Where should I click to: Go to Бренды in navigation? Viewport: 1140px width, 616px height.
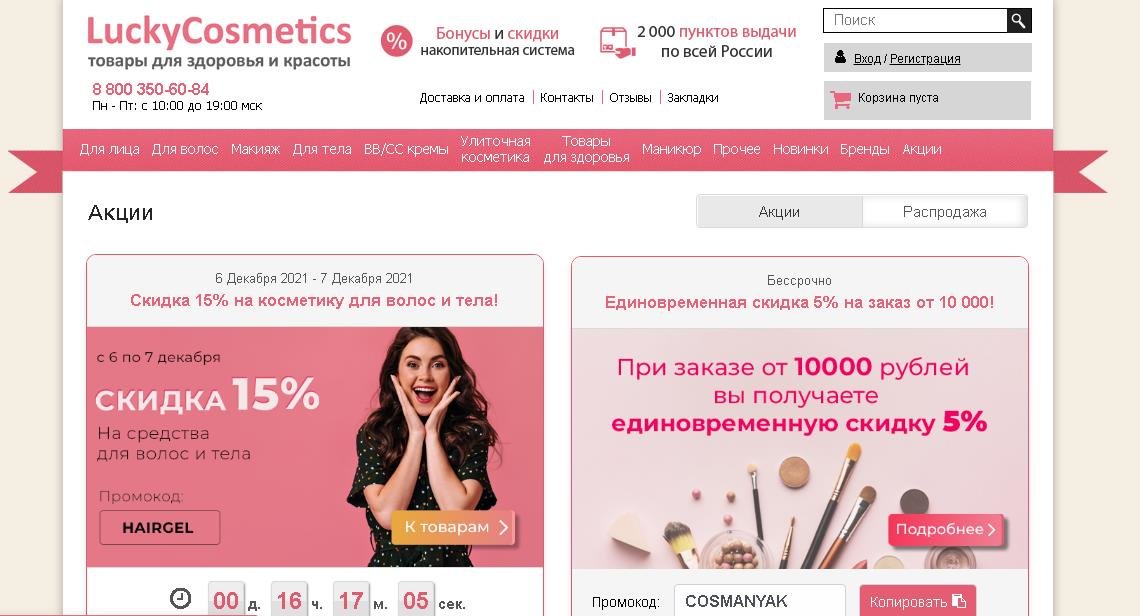[864, 149]
